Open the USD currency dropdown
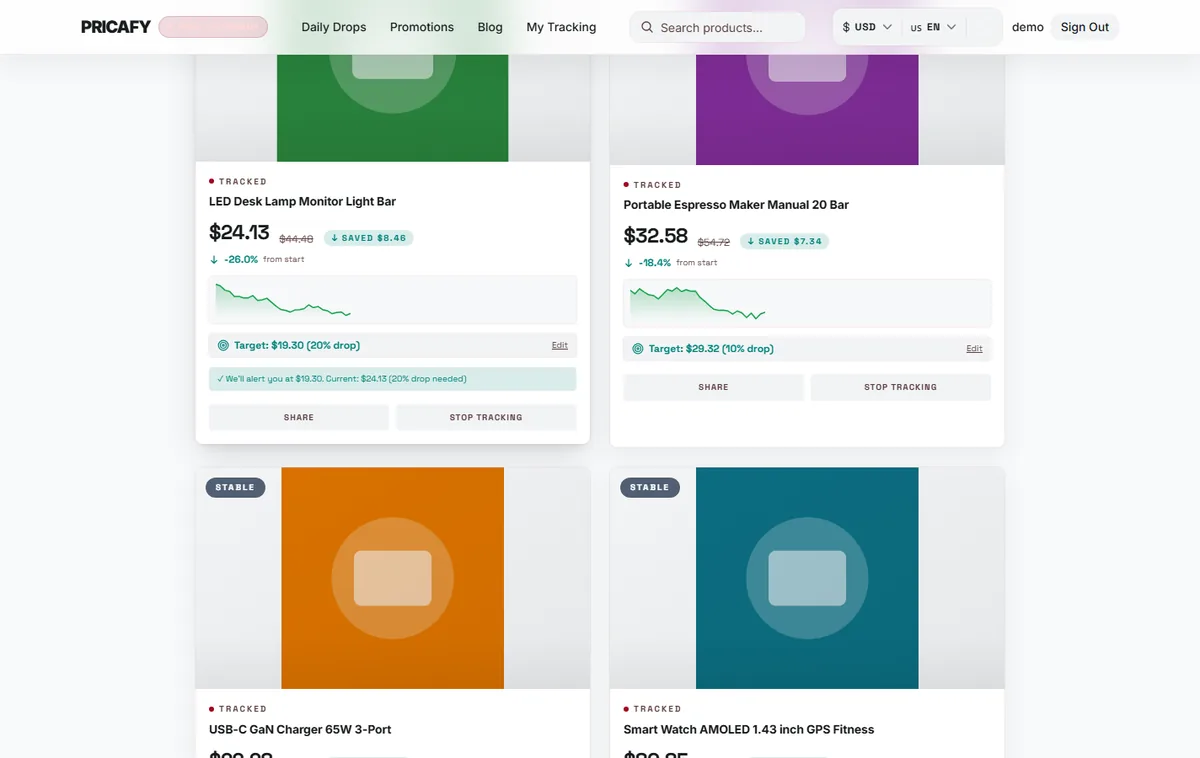The width and height of the screenshot is (1200, 758). click(x=867, y=27)
